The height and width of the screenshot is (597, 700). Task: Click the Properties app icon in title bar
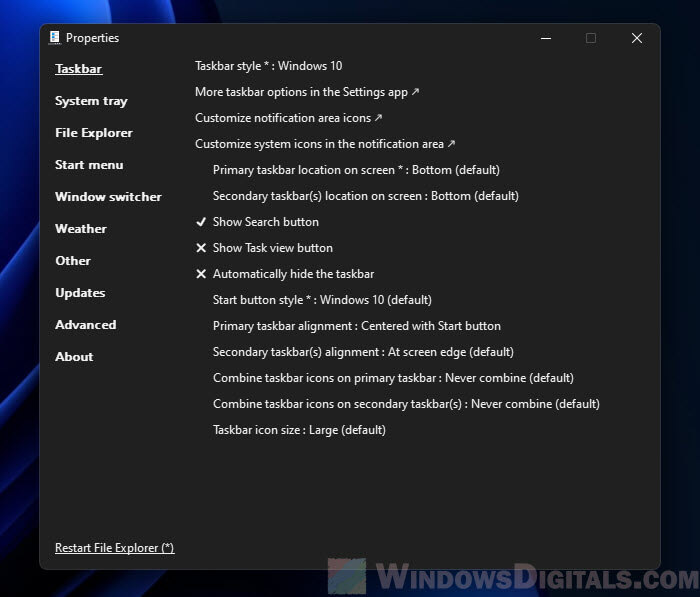point(54,38)
